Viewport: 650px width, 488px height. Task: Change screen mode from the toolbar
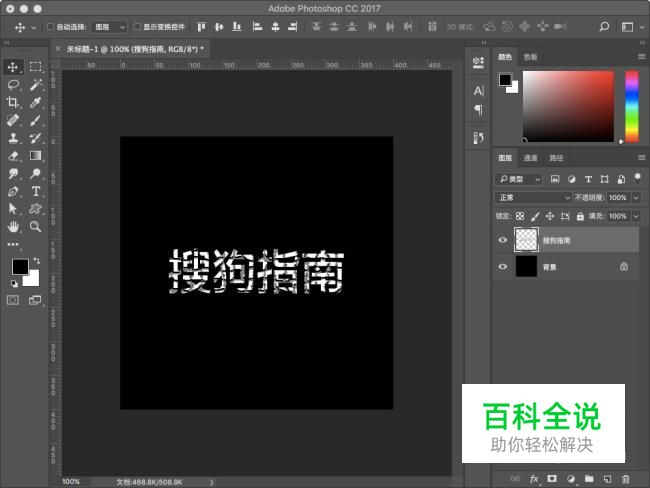click(35, 300)
